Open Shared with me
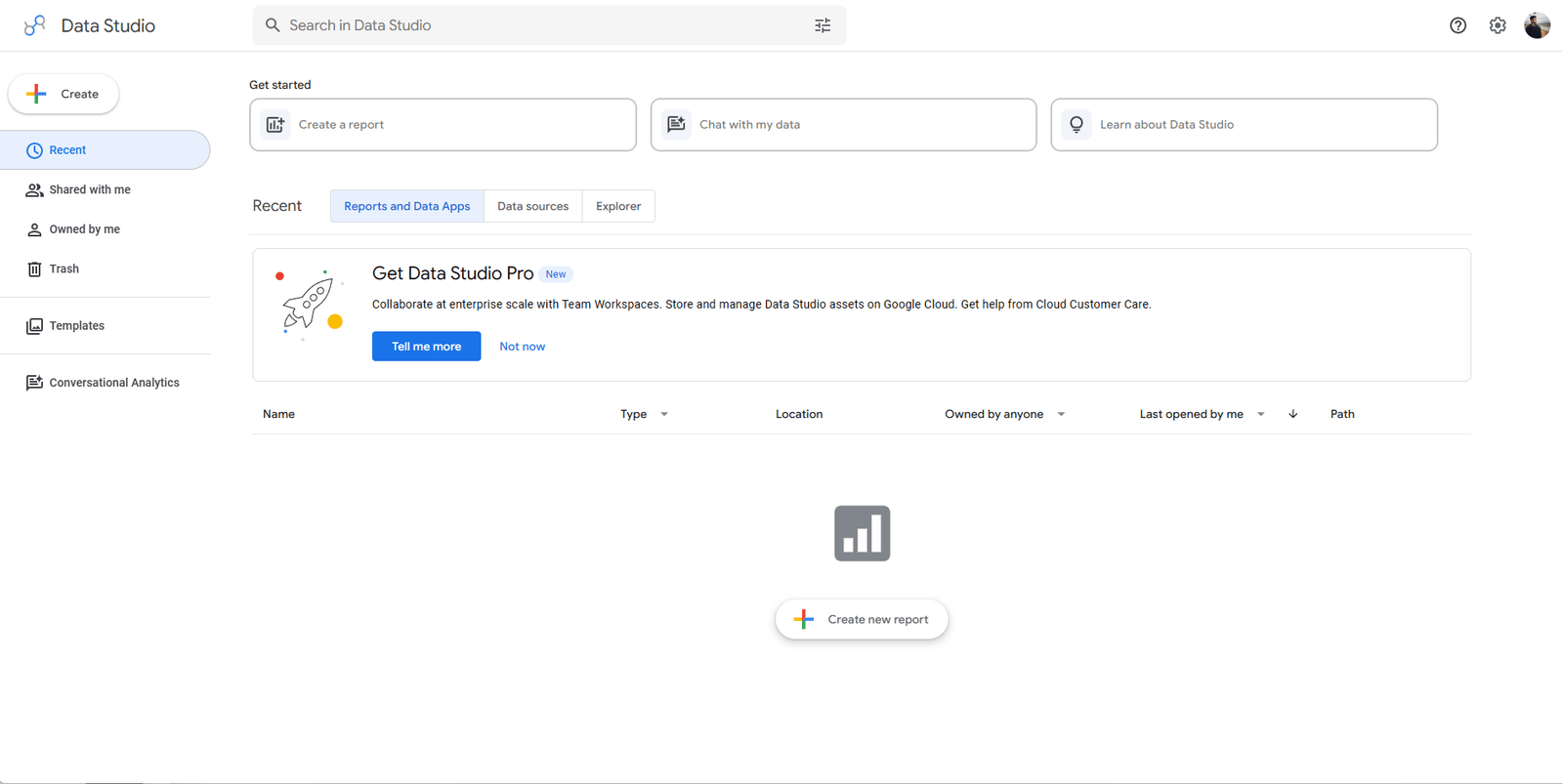Image resolution: width=1563 pixels, height=784 pixels. pyautogui.click(x=105, y=189)
